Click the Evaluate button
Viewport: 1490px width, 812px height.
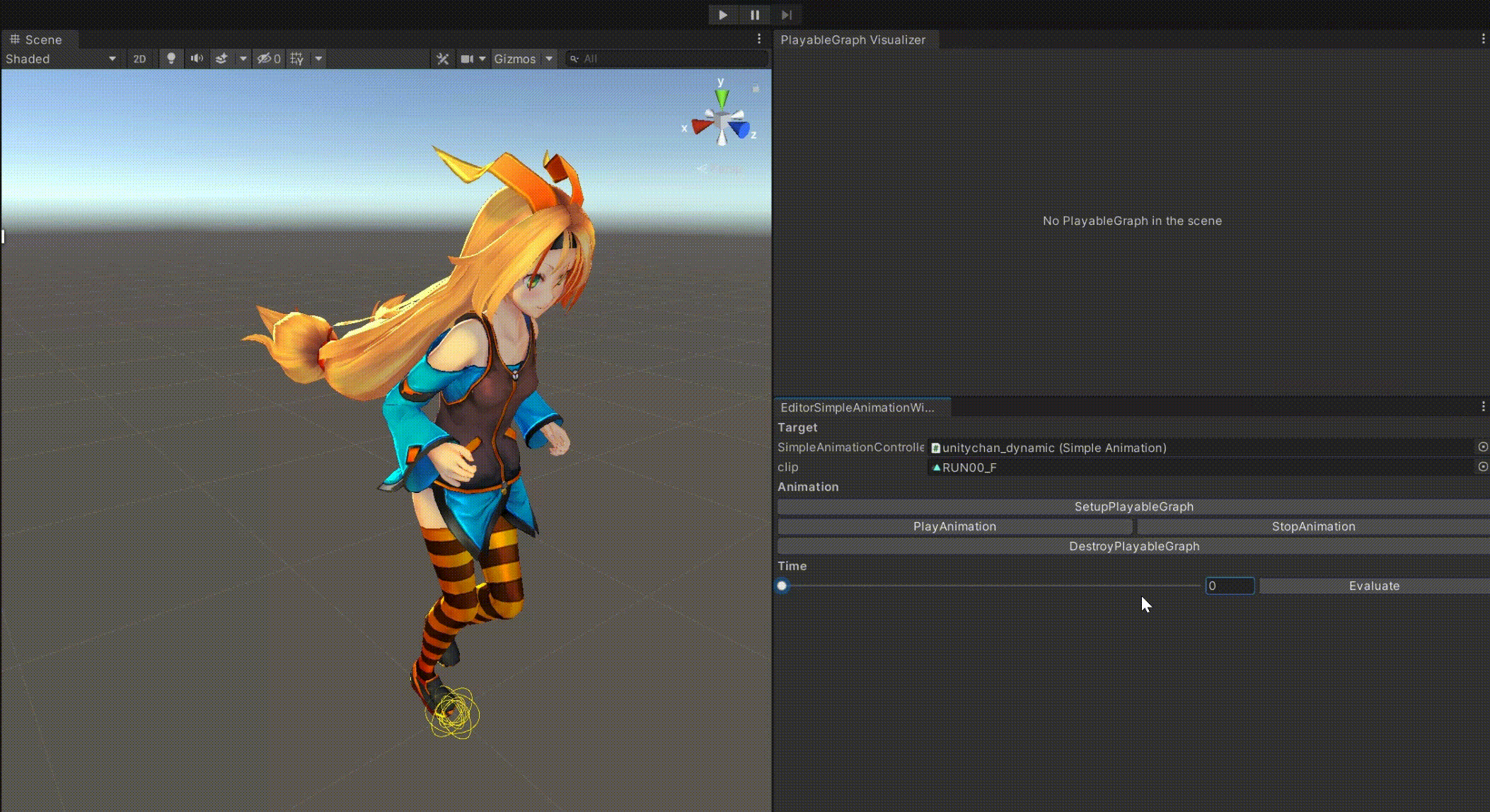tap(1374, 586)
